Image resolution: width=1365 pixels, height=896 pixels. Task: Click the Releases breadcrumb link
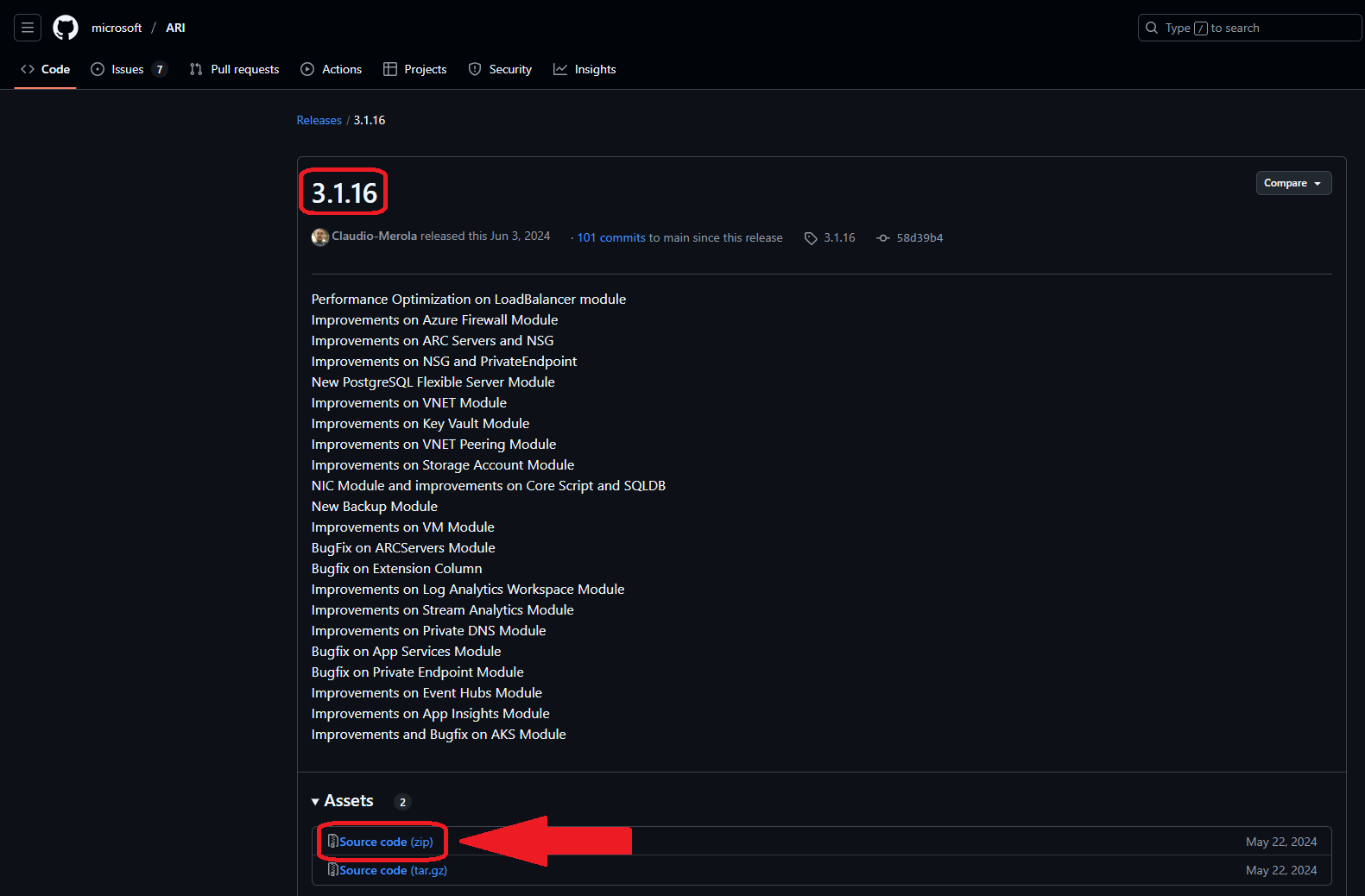pos(319,120)
